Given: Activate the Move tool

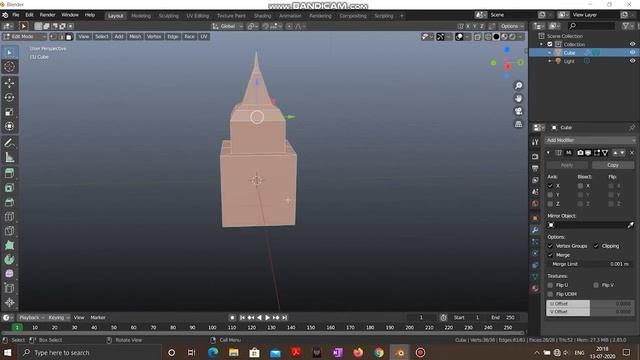Looking at the screenshot, I should (9, 83).
